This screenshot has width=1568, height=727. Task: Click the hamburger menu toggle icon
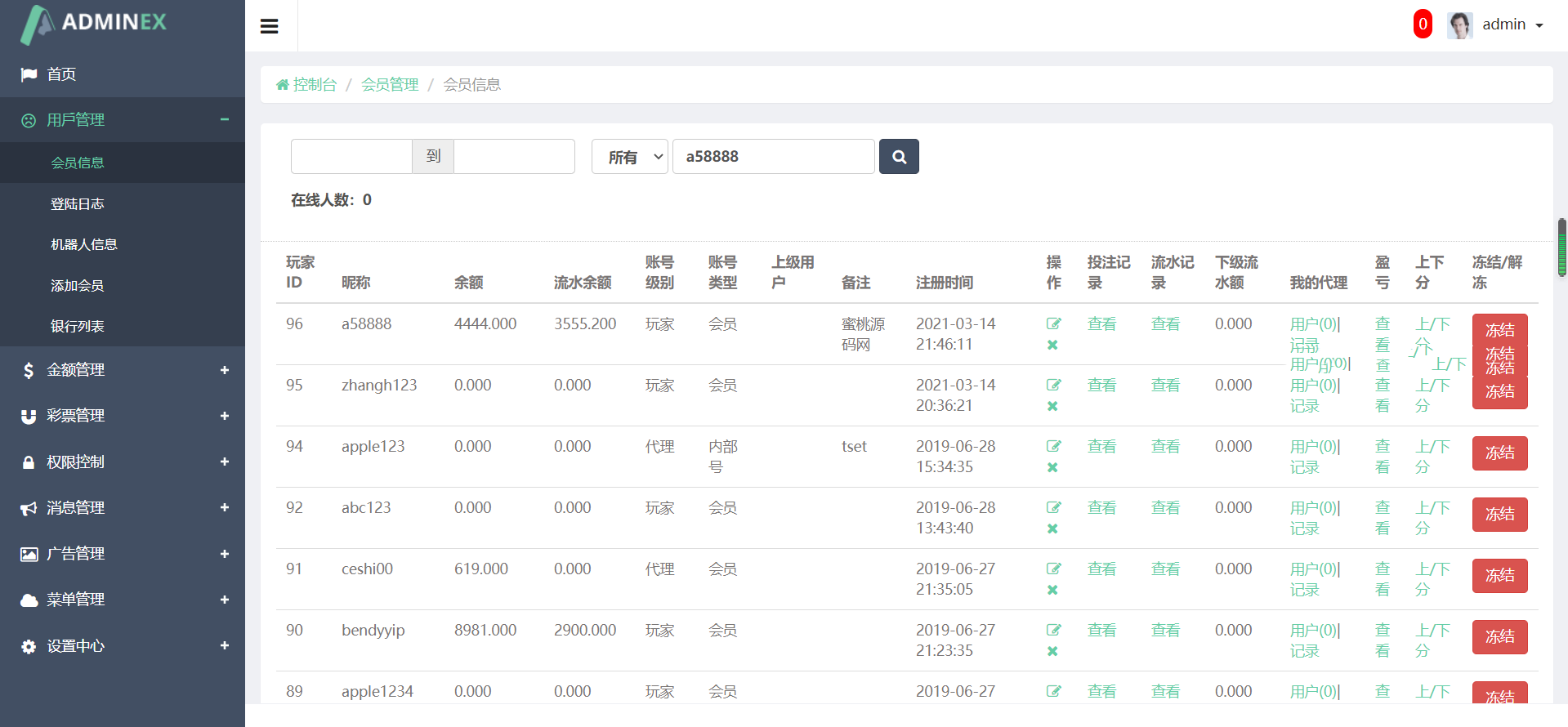(x=270, y=26)
